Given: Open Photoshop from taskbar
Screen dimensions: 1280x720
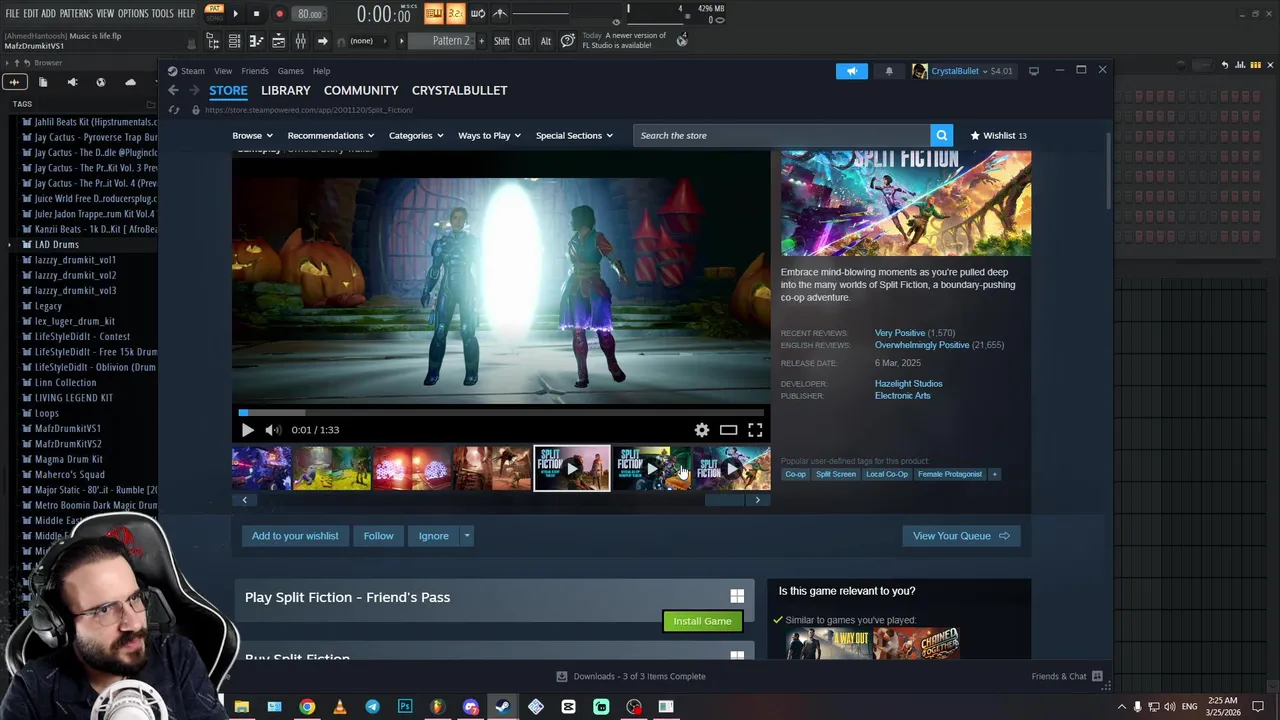Looking at the screenshot, I should pyautogui.click(x=405, y=707).
